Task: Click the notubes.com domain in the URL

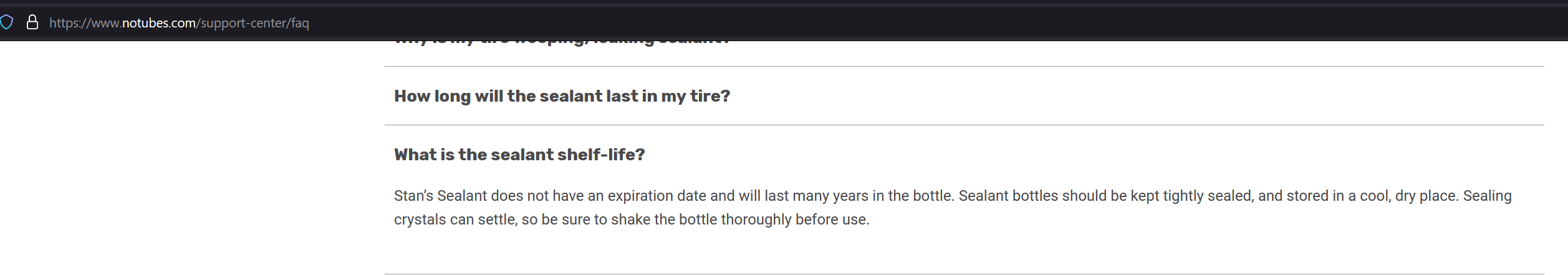Action: [158, 23]
